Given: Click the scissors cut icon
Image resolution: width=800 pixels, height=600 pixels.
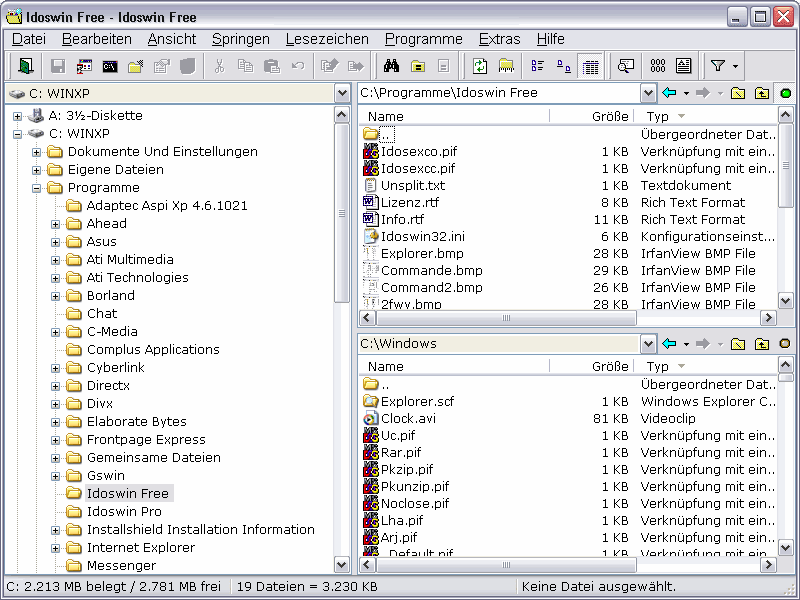Looking at the screenshot, I should 219,66.
